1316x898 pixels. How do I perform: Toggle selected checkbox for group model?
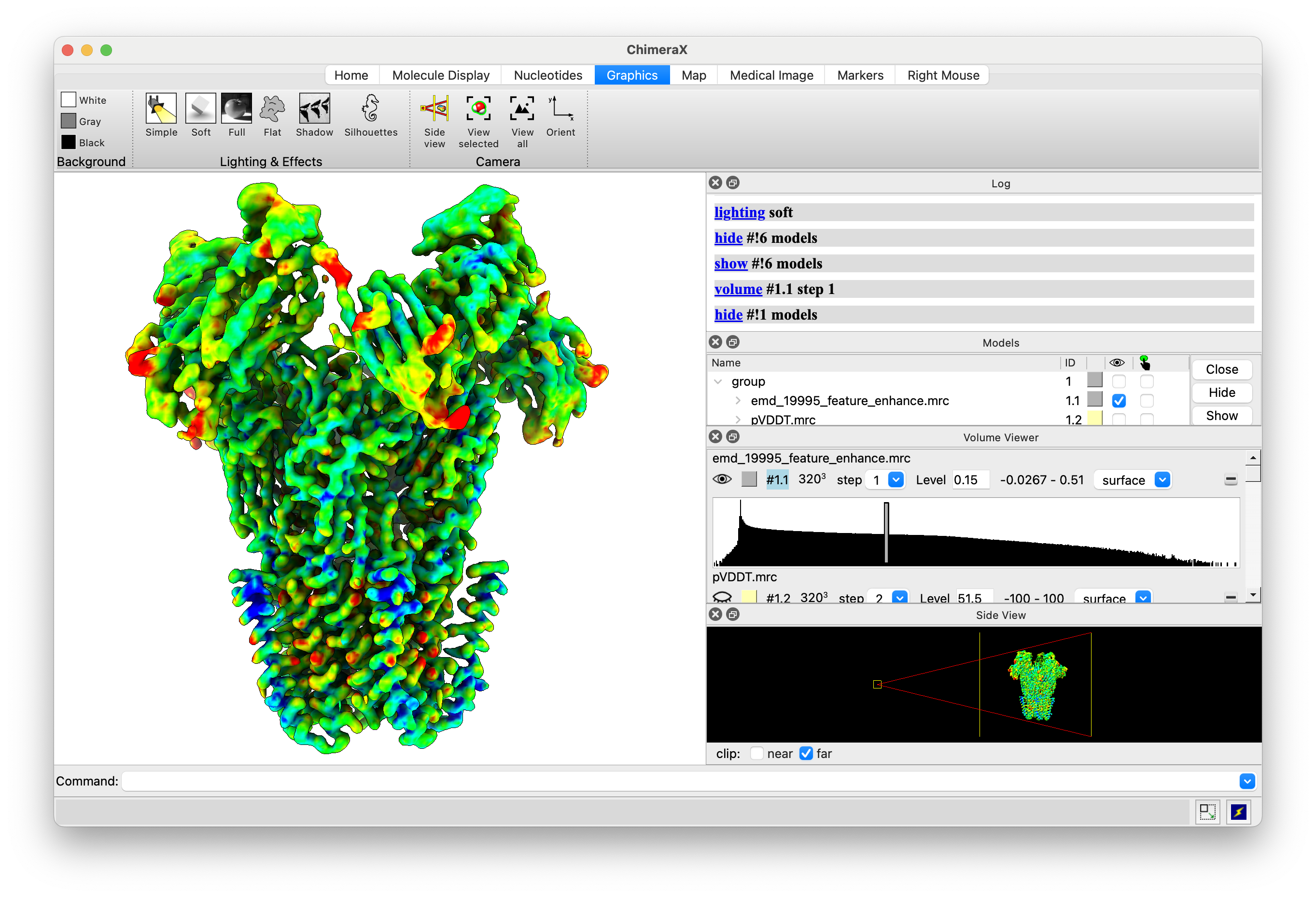(1147, 381)
